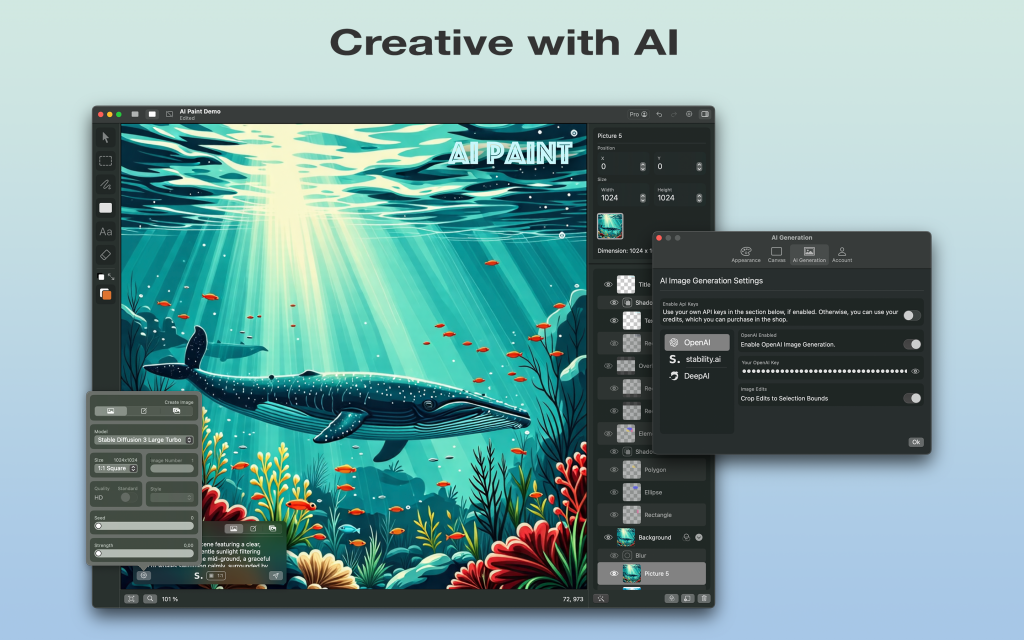
Task: Open the 1:1 Square size dropdown
Action: tap(116, 468)
